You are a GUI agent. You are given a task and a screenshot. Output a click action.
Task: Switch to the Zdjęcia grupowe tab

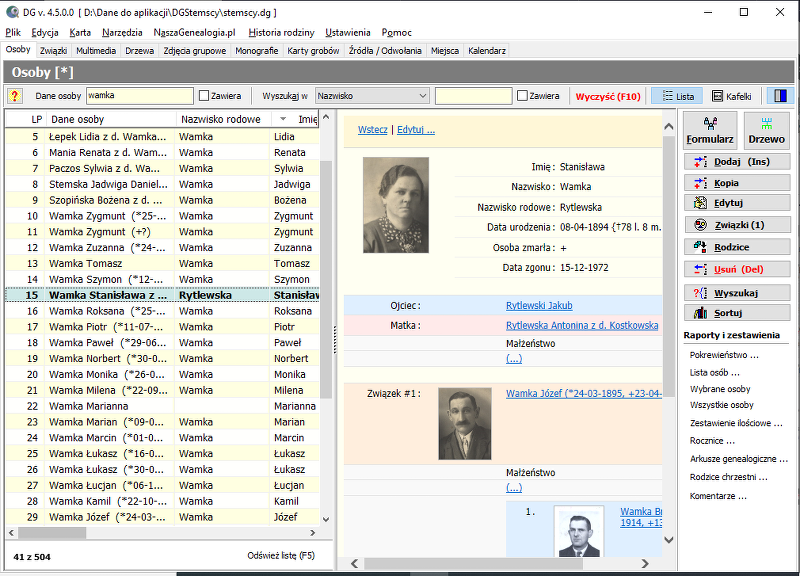[195, 51]
